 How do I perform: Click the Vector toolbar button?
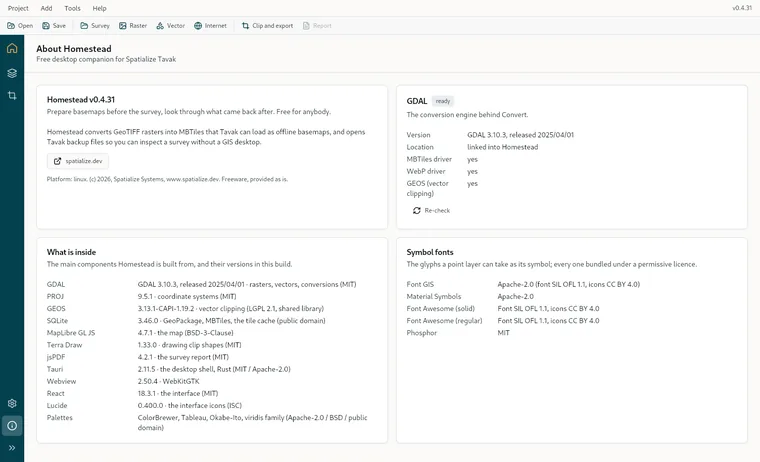pyautogui.click(x=171, y=26)
